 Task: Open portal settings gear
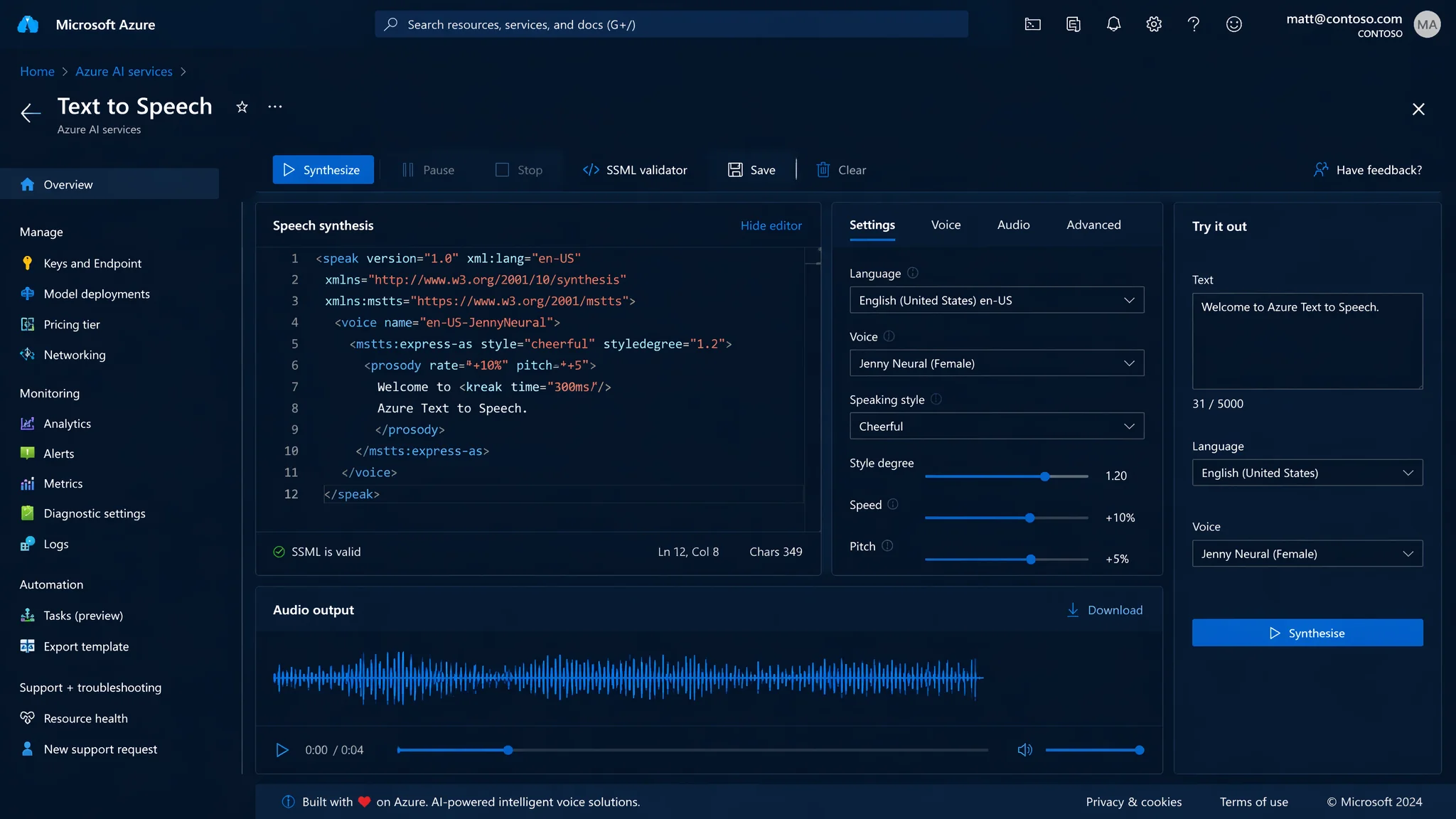point(1154,25)
